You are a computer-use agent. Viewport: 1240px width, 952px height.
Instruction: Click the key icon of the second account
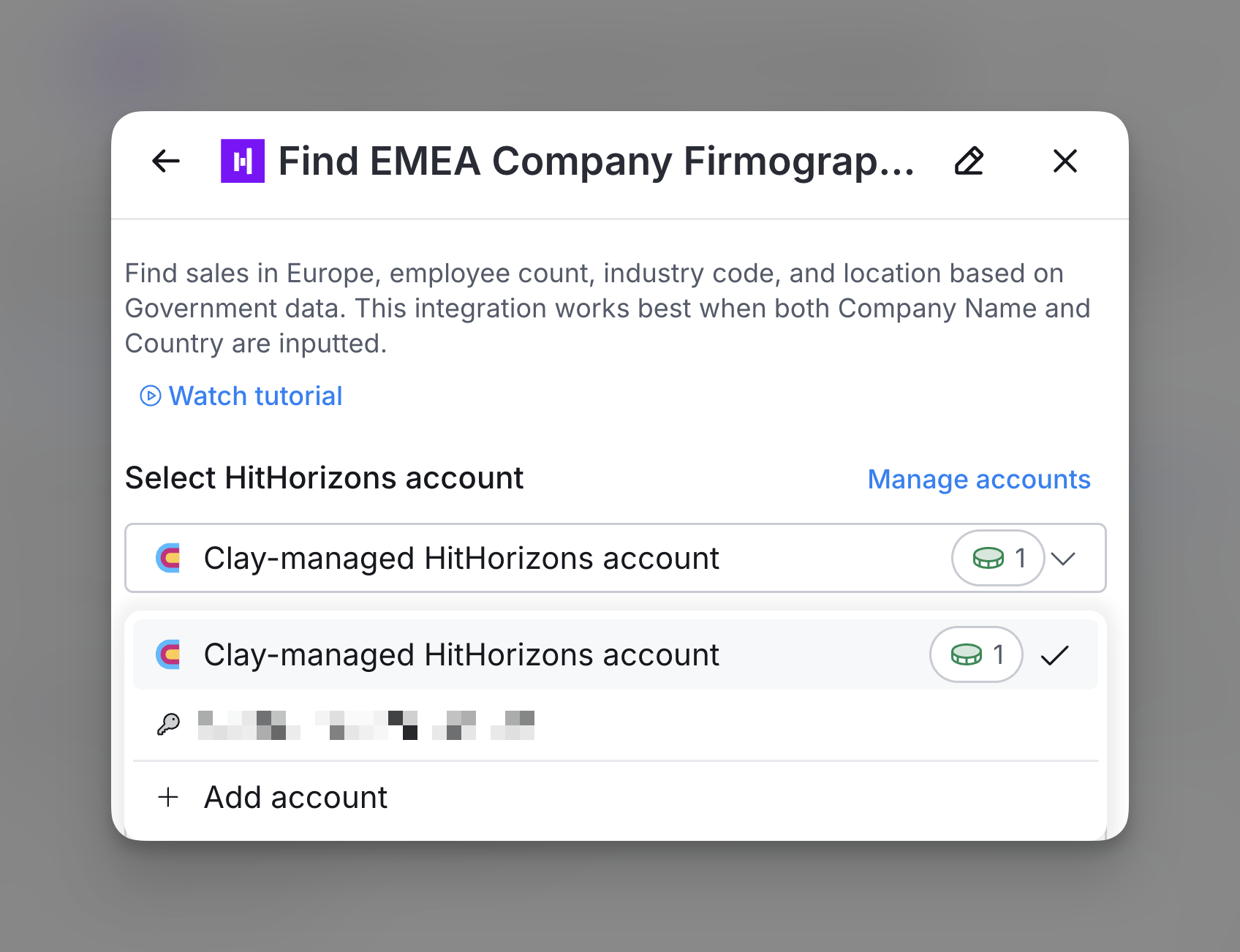(169, 725)
